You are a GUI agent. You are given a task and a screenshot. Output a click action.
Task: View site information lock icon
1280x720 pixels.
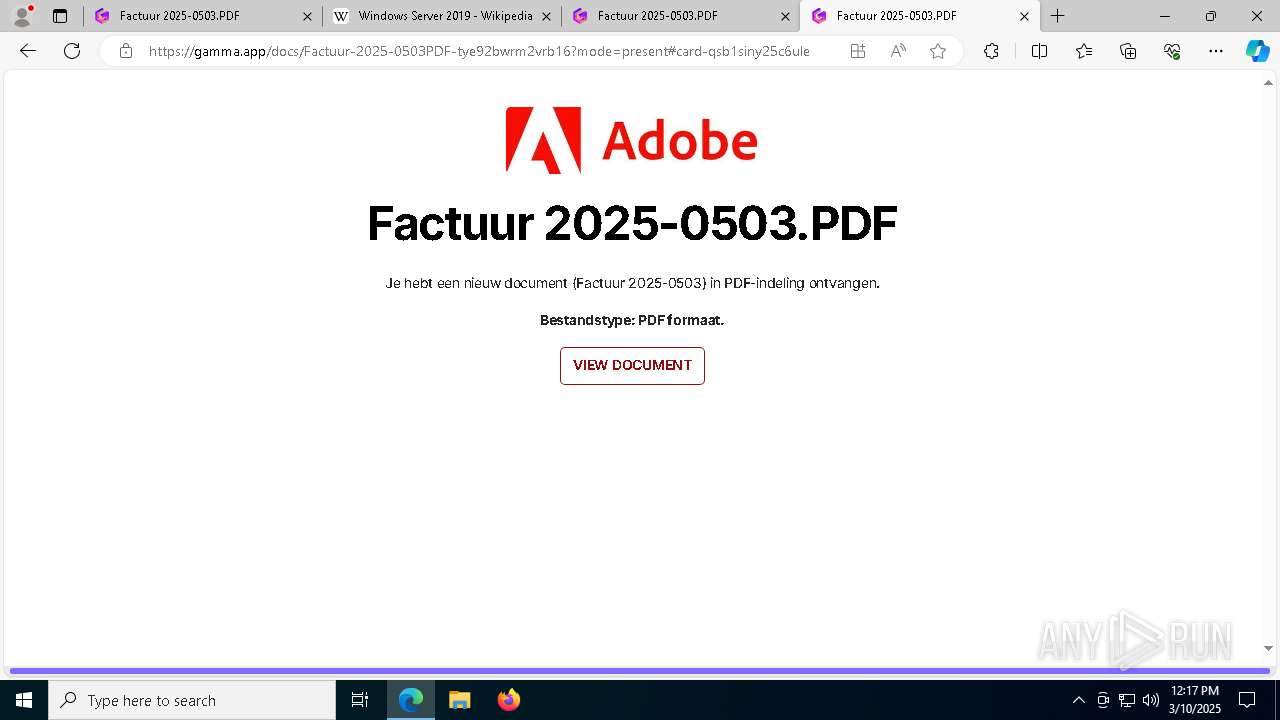point(126,51)
